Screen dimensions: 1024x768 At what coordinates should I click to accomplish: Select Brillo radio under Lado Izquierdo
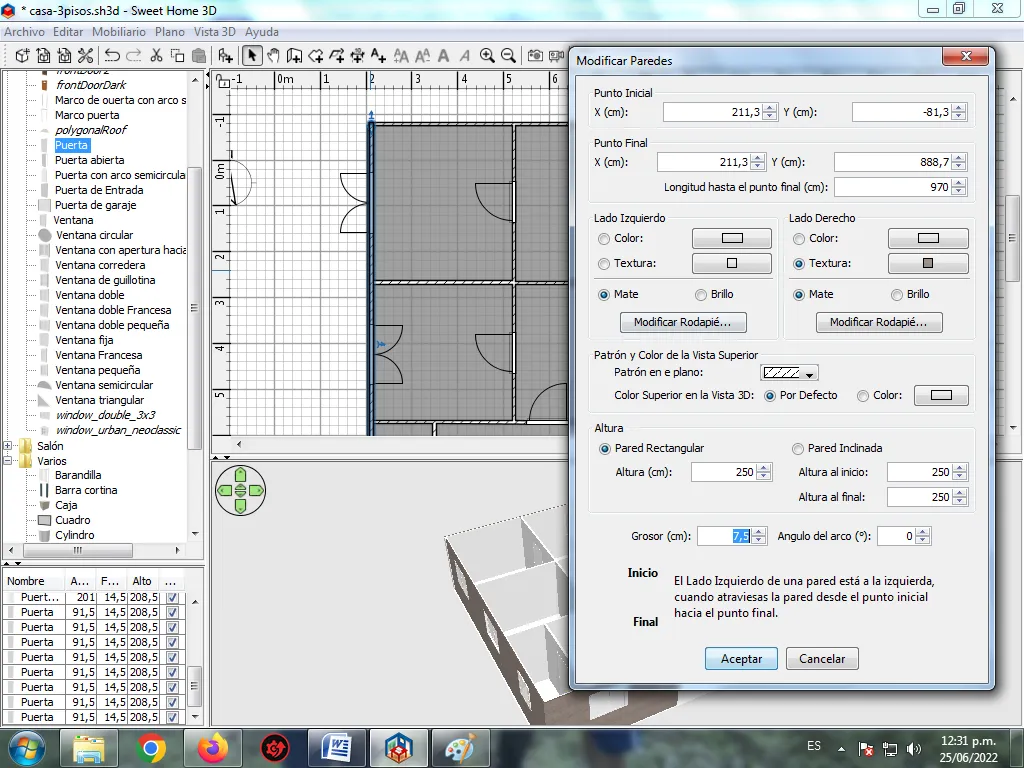click(701, 295)
